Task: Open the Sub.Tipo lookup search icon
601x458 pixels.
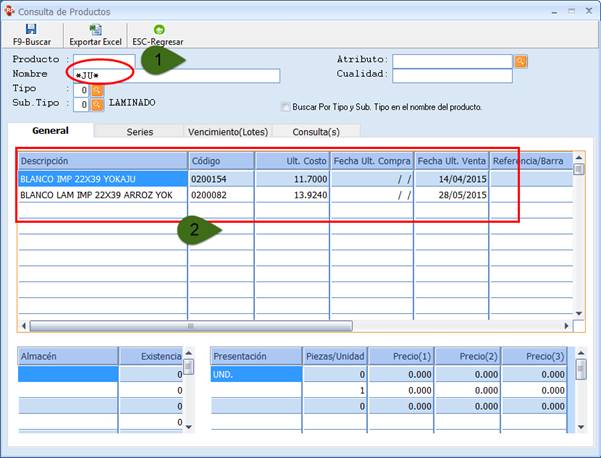Action: pyautogui.click(x=97, y=104)
